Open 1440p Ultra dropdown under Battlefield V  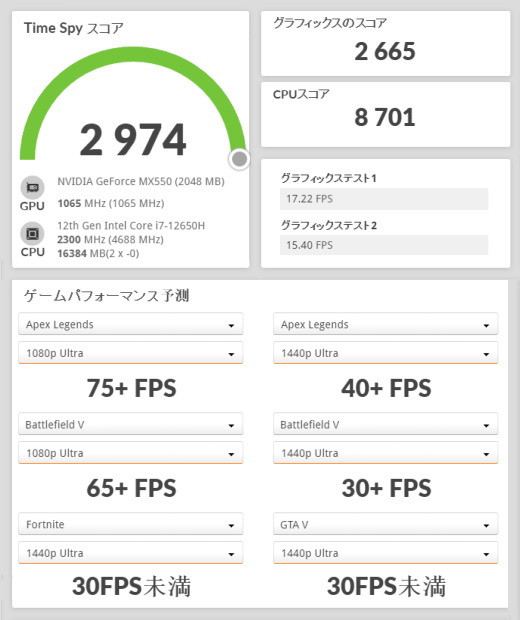click(386, 453)
